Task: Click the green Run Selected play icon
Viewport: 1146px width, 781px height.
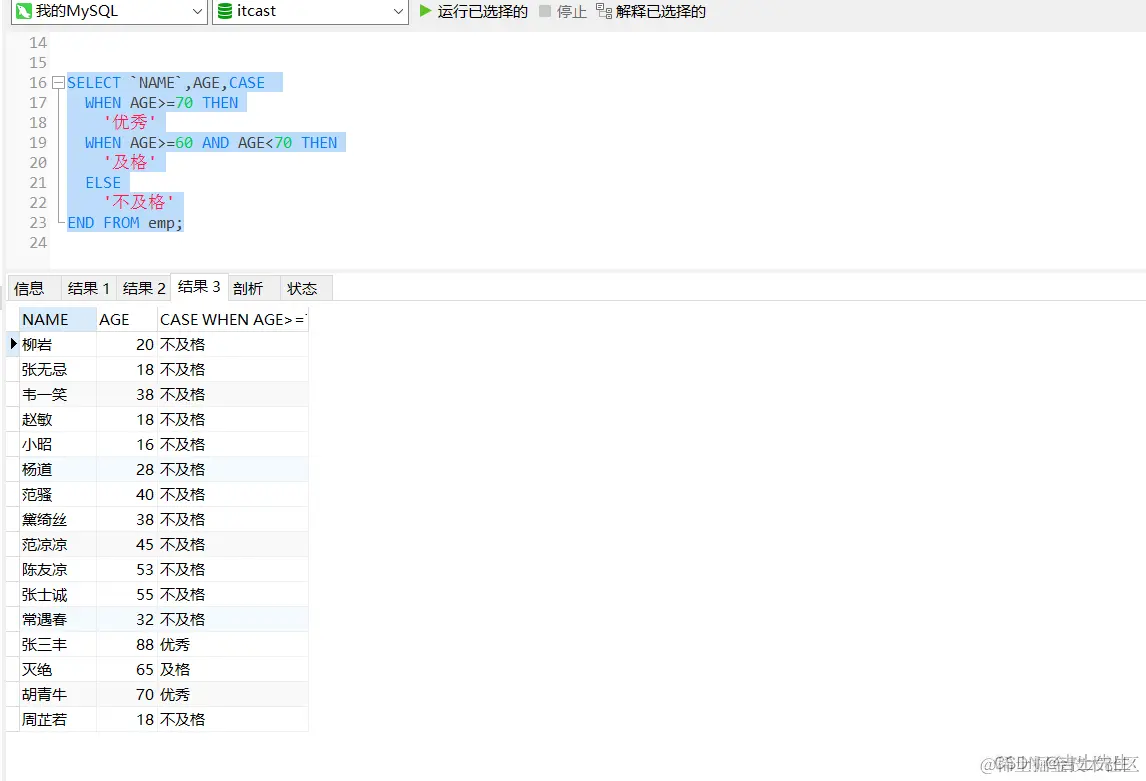Action: click(x=425, y=11)
